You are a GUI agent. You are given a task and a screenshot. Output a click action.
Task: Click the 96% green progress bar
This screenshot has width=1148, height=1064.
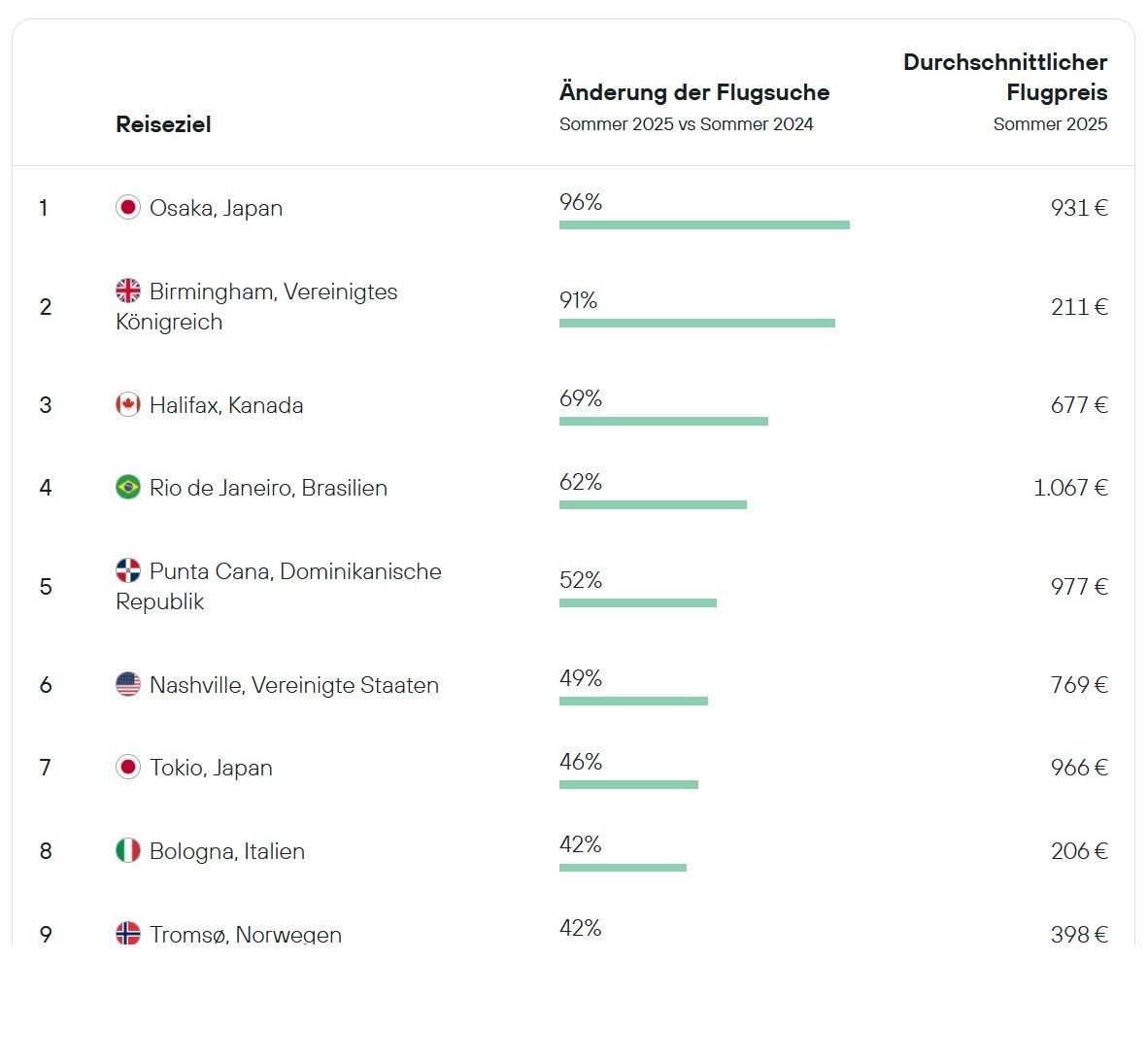point(704,225)
